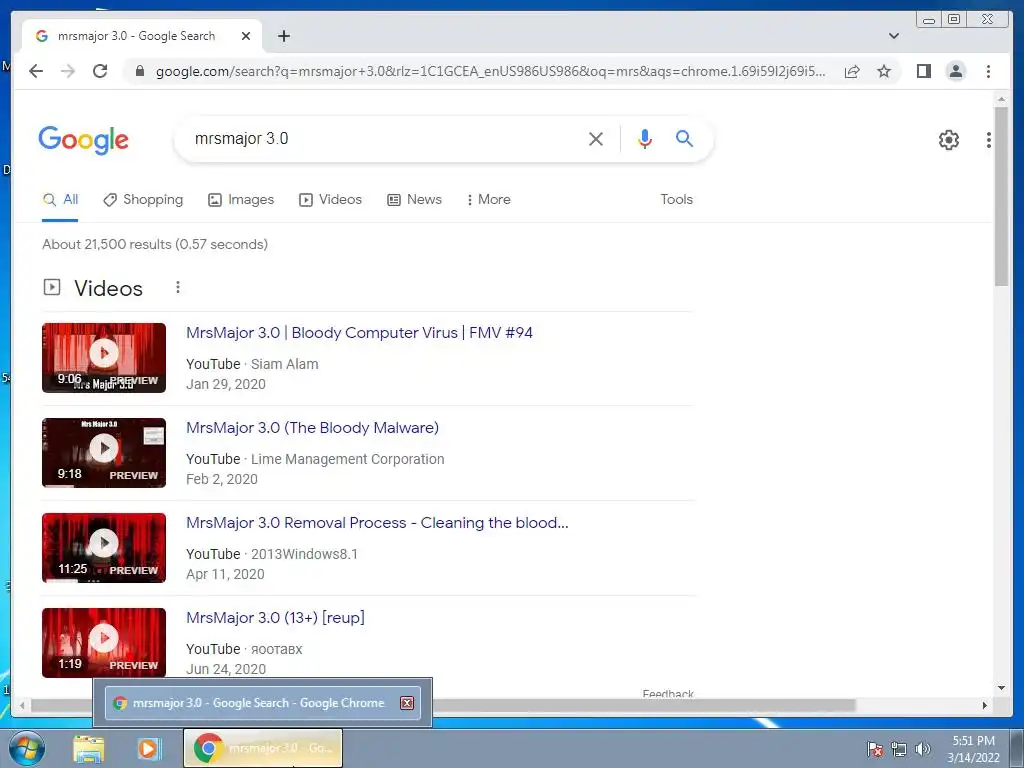Viewport: 1024px width, 768px height.
Task: Clear the search box text
Action: 596,138
